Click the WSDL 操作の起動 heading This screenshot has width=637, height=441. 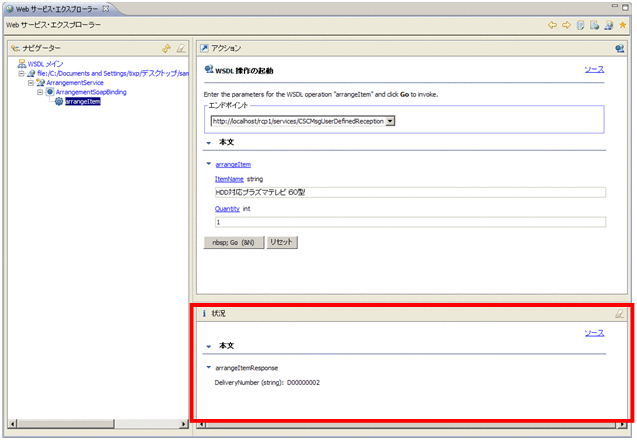pyautogui.click(x=244, y=71)
